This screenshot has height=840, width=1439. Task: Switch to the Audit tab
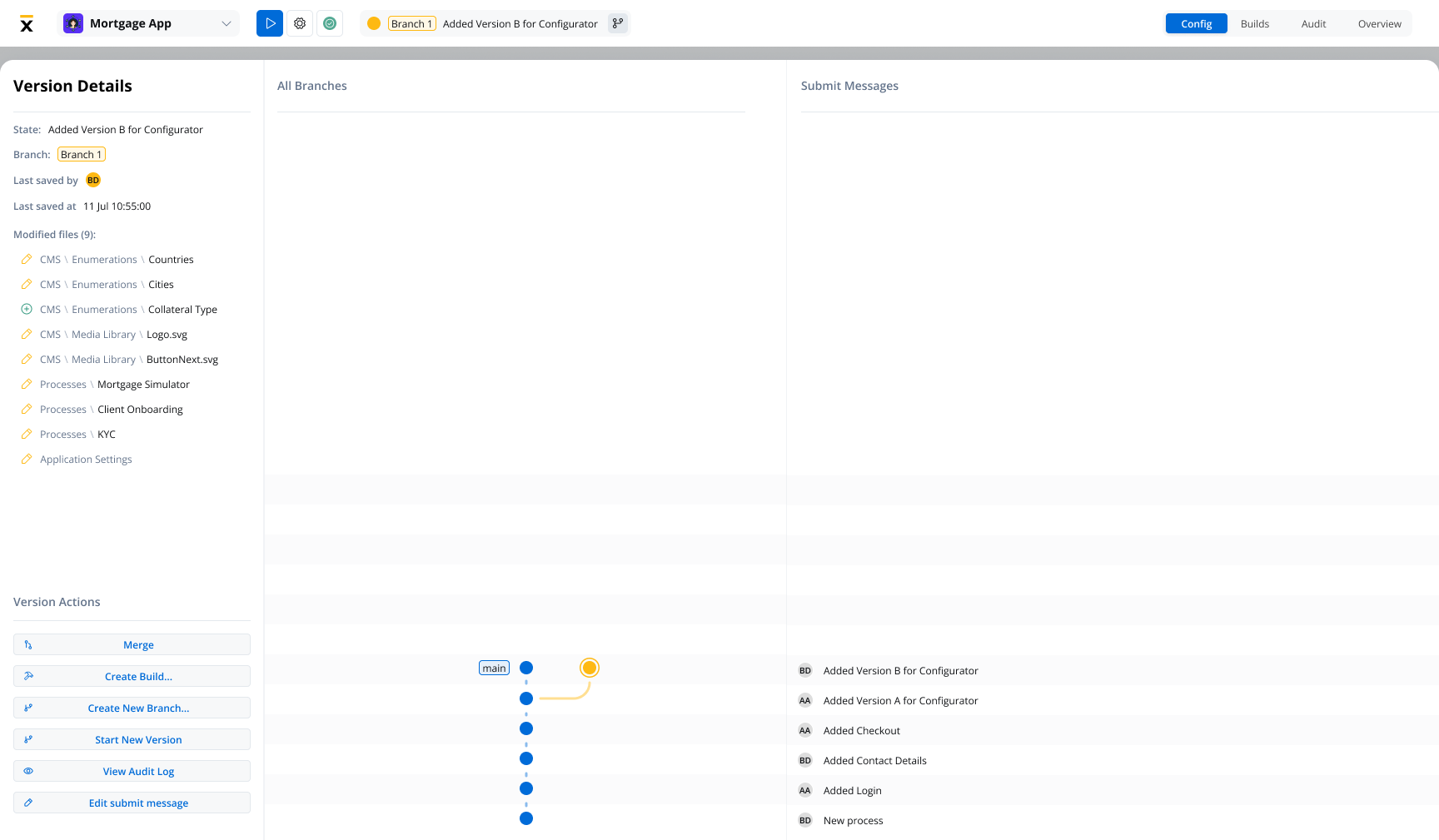[x=1313, y=23]
